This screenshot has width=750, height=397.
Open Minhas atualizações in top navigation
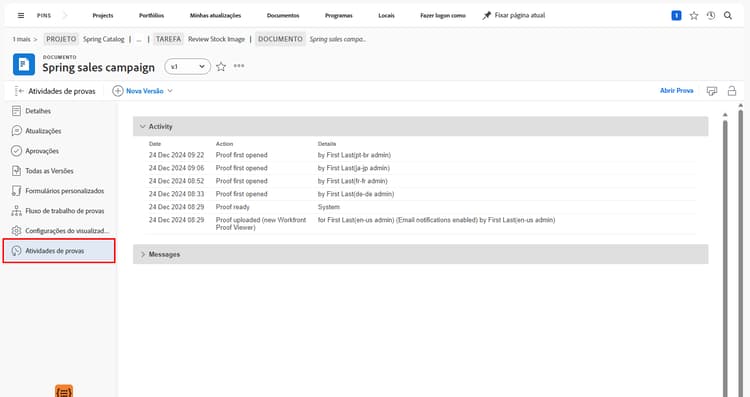pos(215,15)
